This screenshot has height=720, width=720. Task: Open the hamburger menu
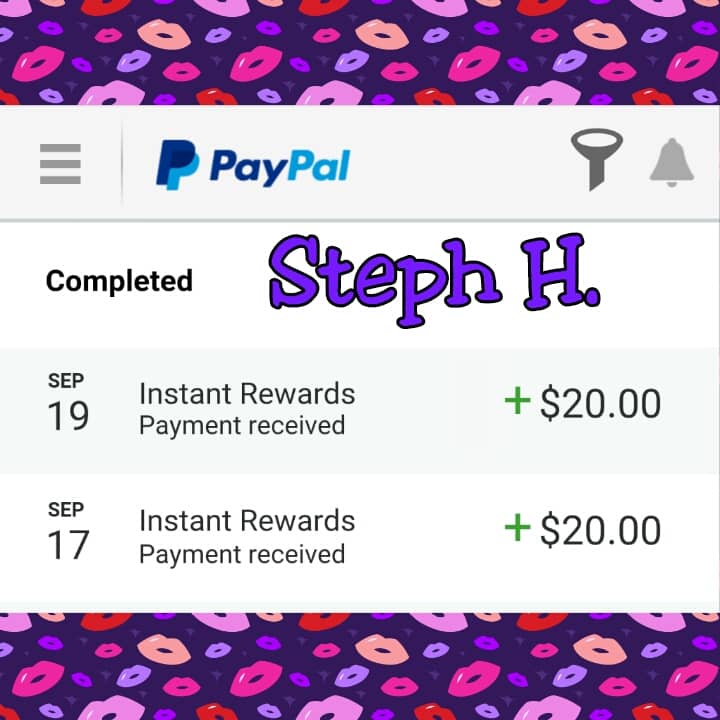click(x=60, y=164)
